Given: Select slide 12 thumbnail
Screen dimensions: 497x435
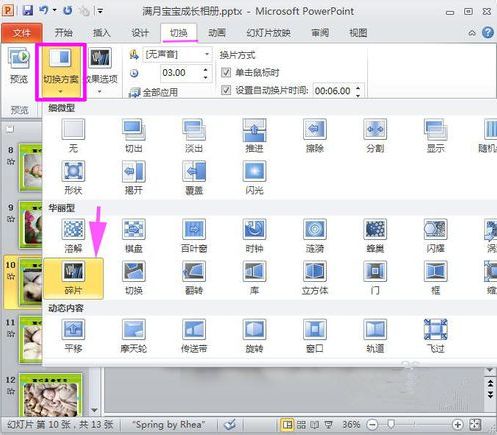Looking at the screenshot, I should pos(51,395).
